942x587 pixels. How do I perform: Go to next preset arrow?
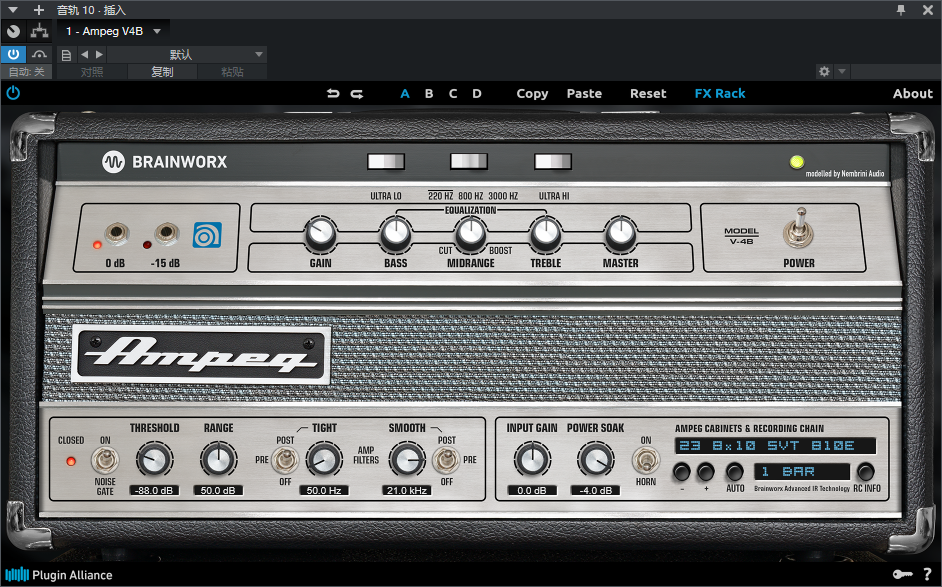100,54
